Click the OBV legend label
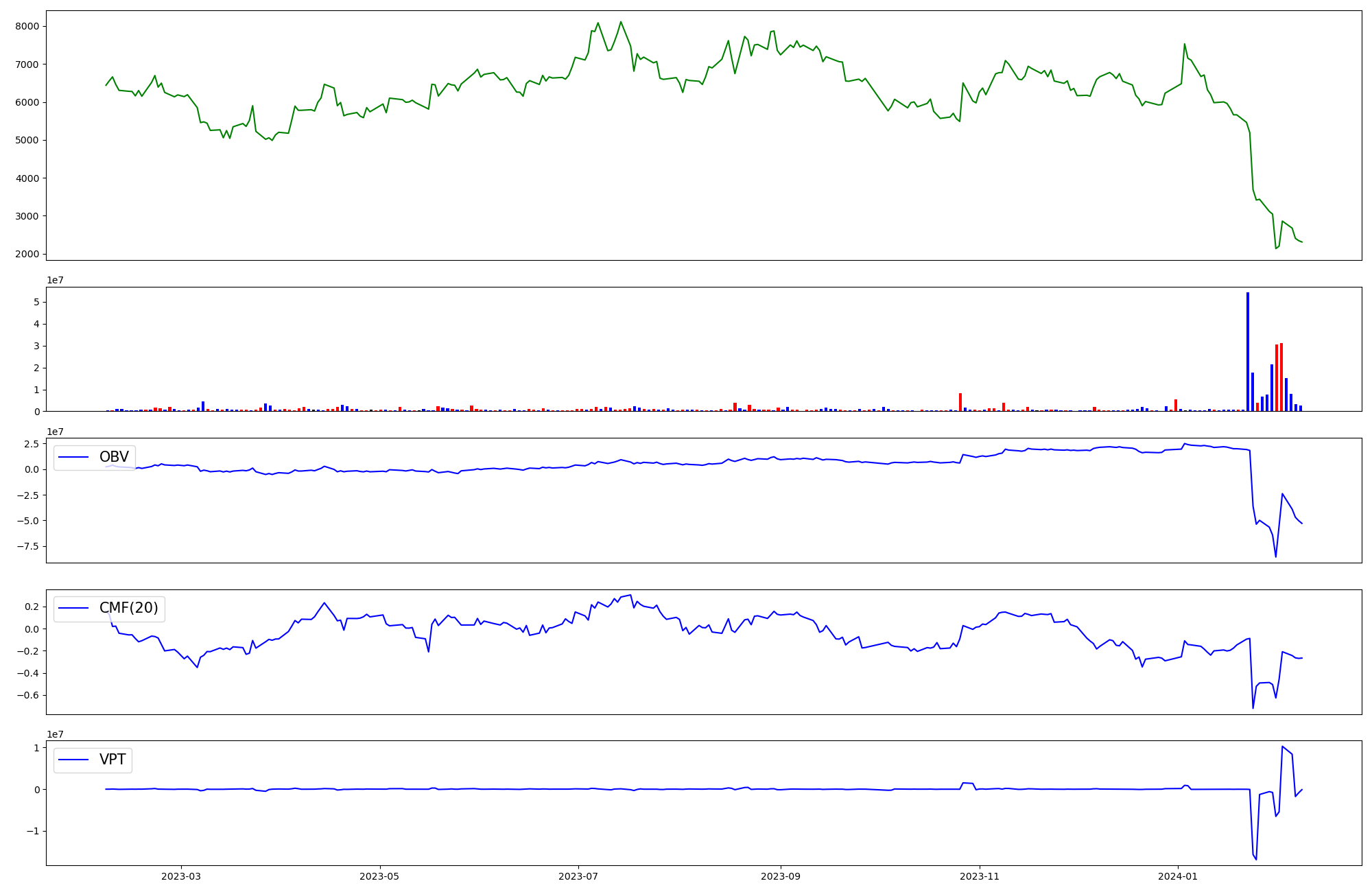This screenshot has width=1372, height=892. coord(114,457)
